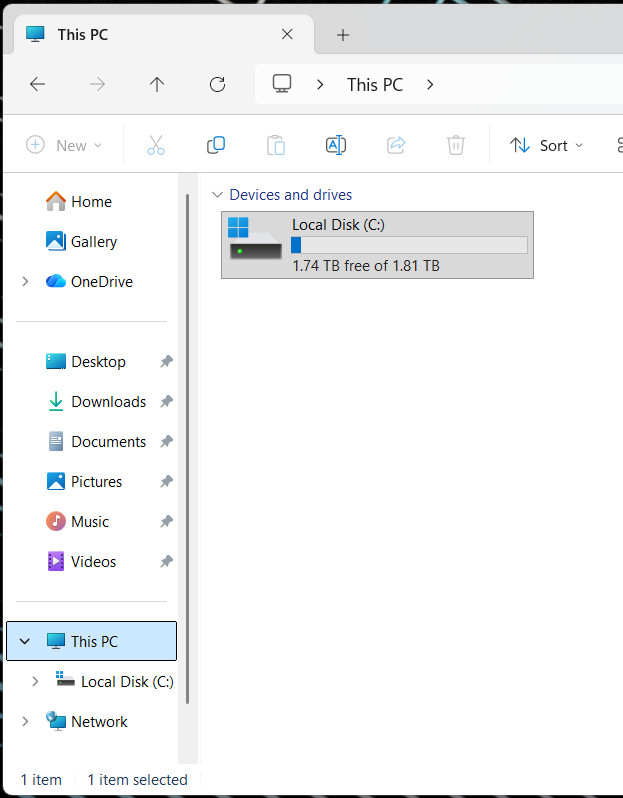Click the chevron before This PC in breadcrumb
The image size is (623, 798).
pos(320,84)
